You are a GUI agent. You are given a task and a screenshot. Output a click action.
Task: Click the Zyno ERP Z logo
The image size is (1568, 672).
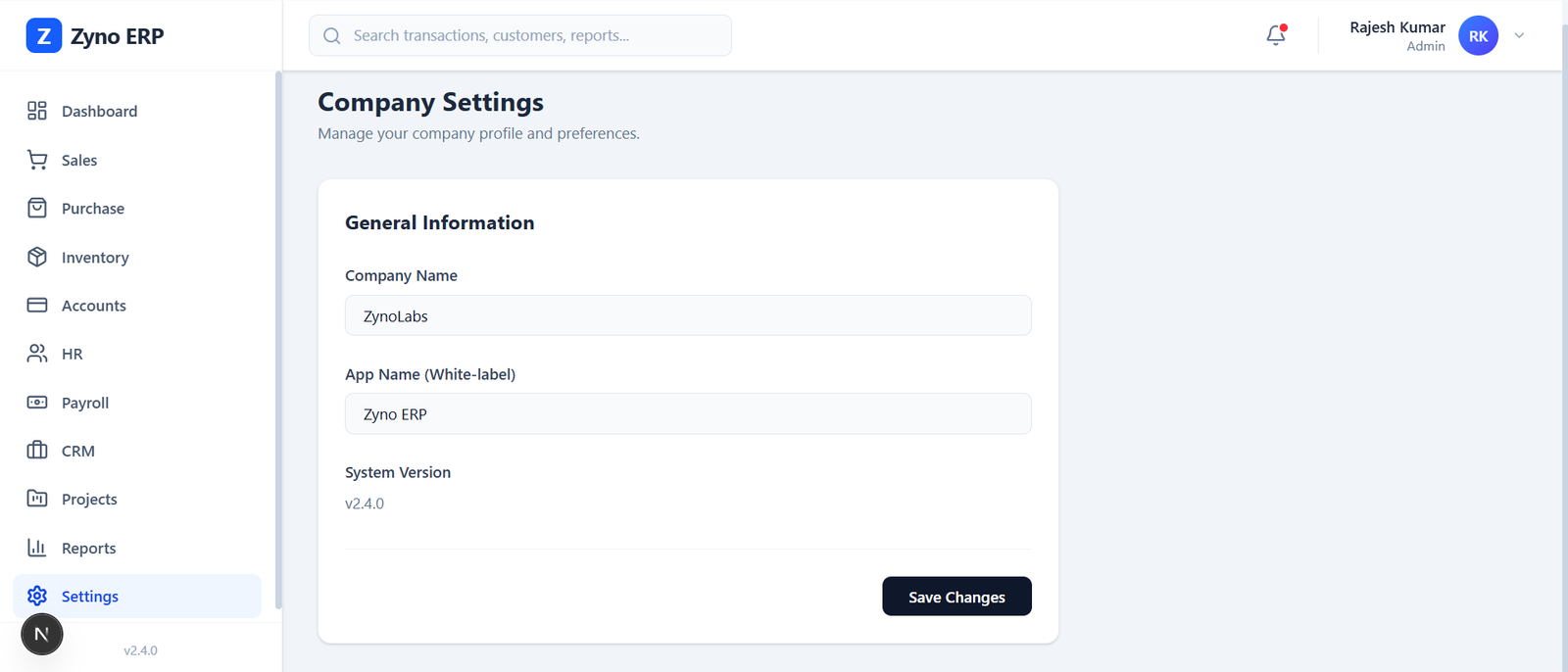click(x=43, y=36)
